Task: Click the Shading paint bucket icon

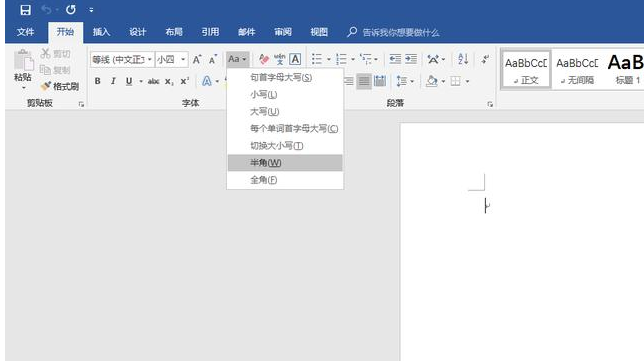Action: [x=432, y=81]
